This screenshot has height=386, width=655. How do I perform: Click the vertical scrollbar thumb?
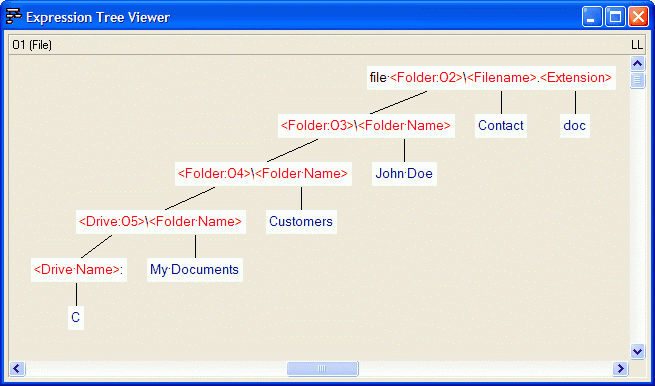point(637,80)
